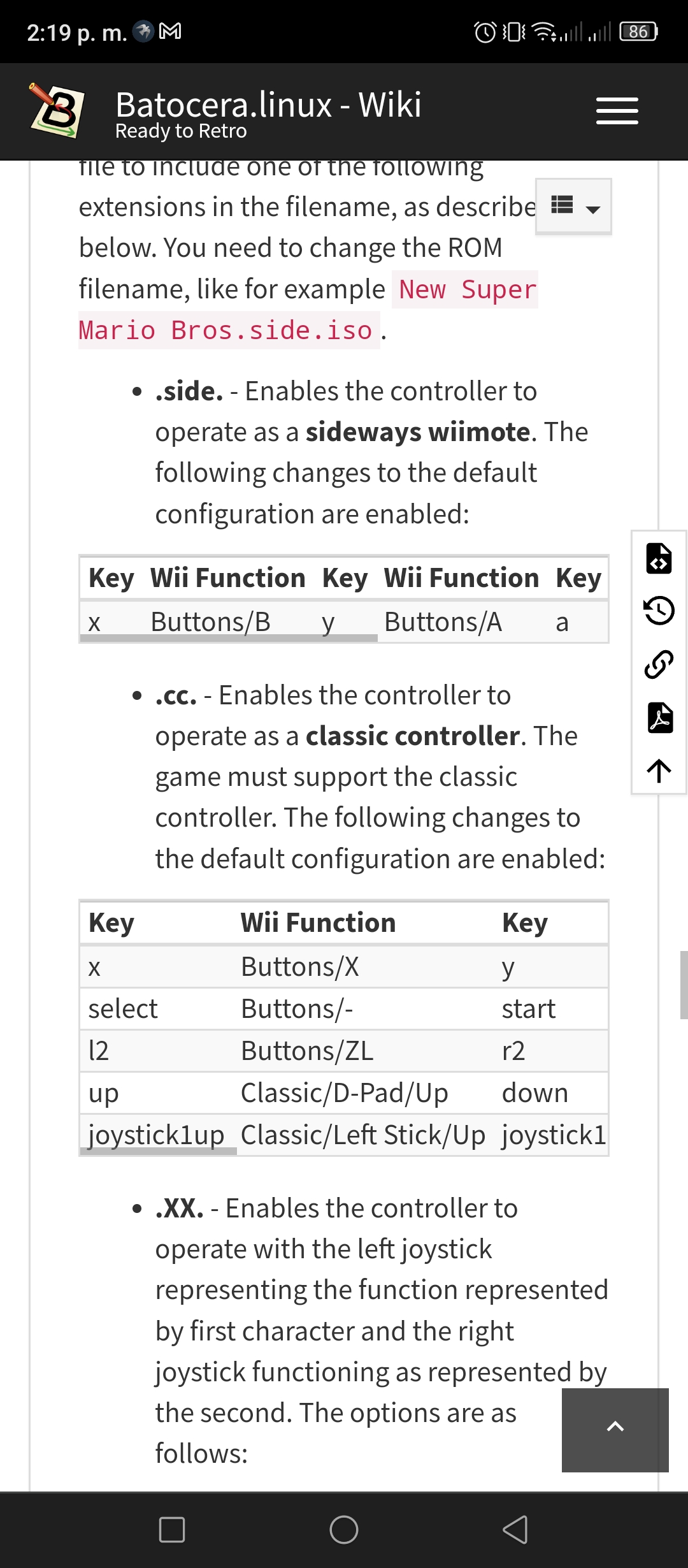This screenshot has height=1568, width=688.
Task: Click the backlinks chain icon
Action: coord(659,664)
